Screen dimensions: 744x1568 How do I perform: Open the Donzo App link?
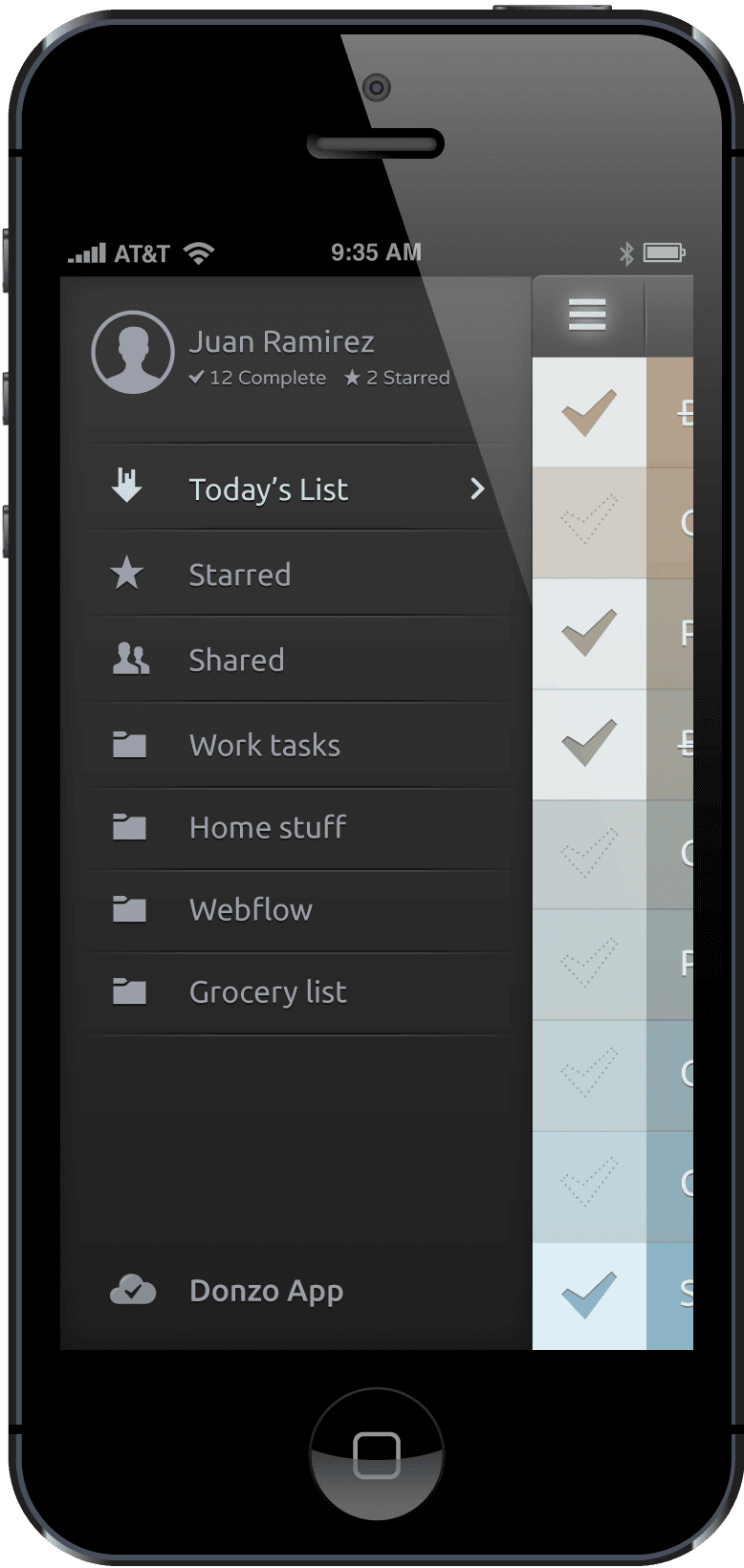pyautogui.click(x=266, y=1291)
